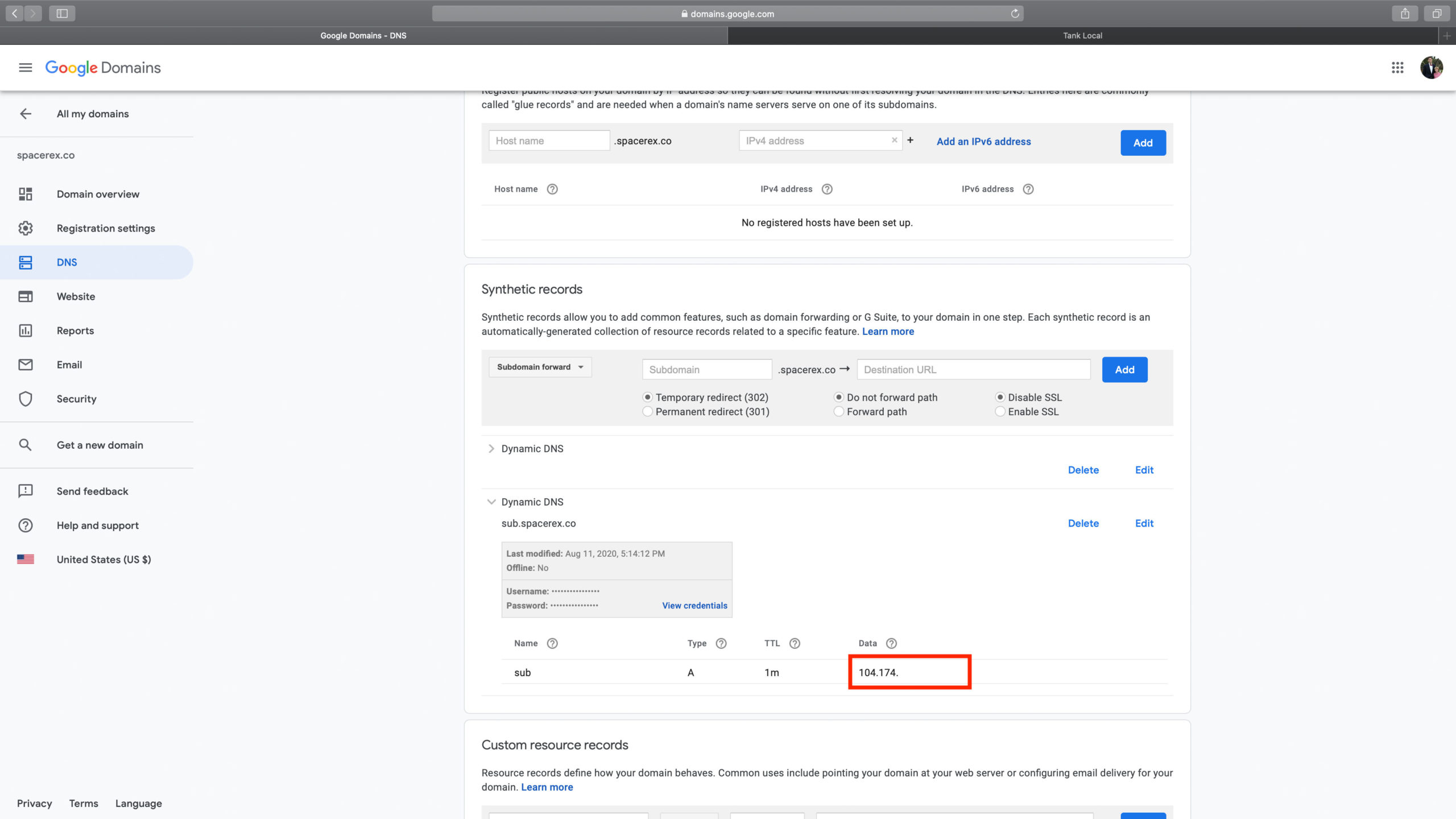Click the DNS server icon
The image size is (1456, 819).
coord(26,262)
